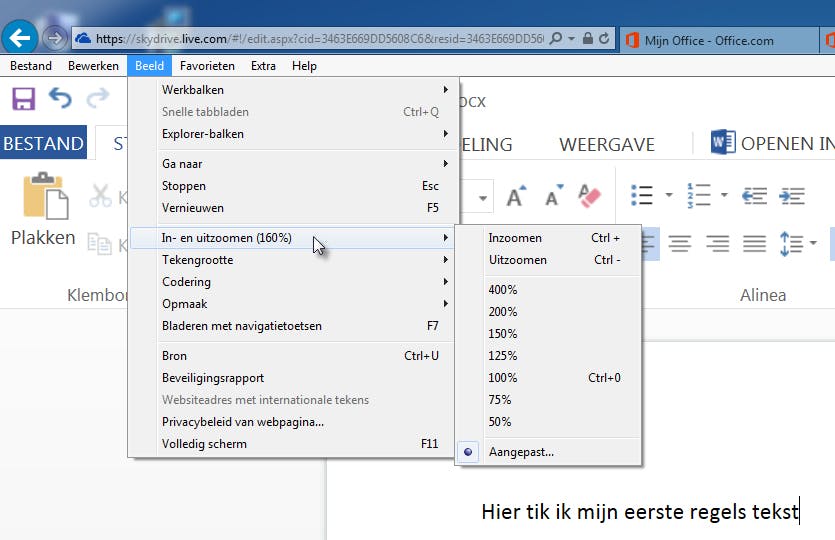Click the browser Back arrow button
835x540 pixels.
20,38
